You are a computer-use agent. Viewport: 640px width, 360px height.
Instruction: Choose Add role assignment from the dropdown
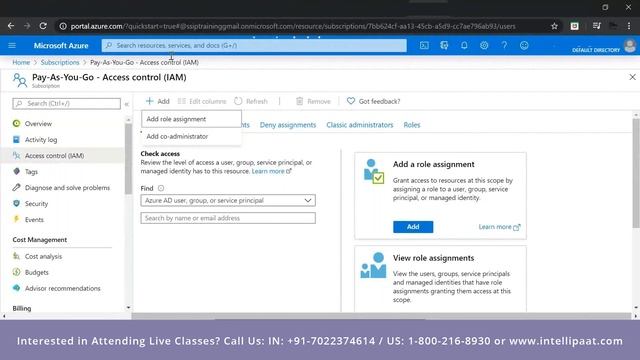pos(191,119)
